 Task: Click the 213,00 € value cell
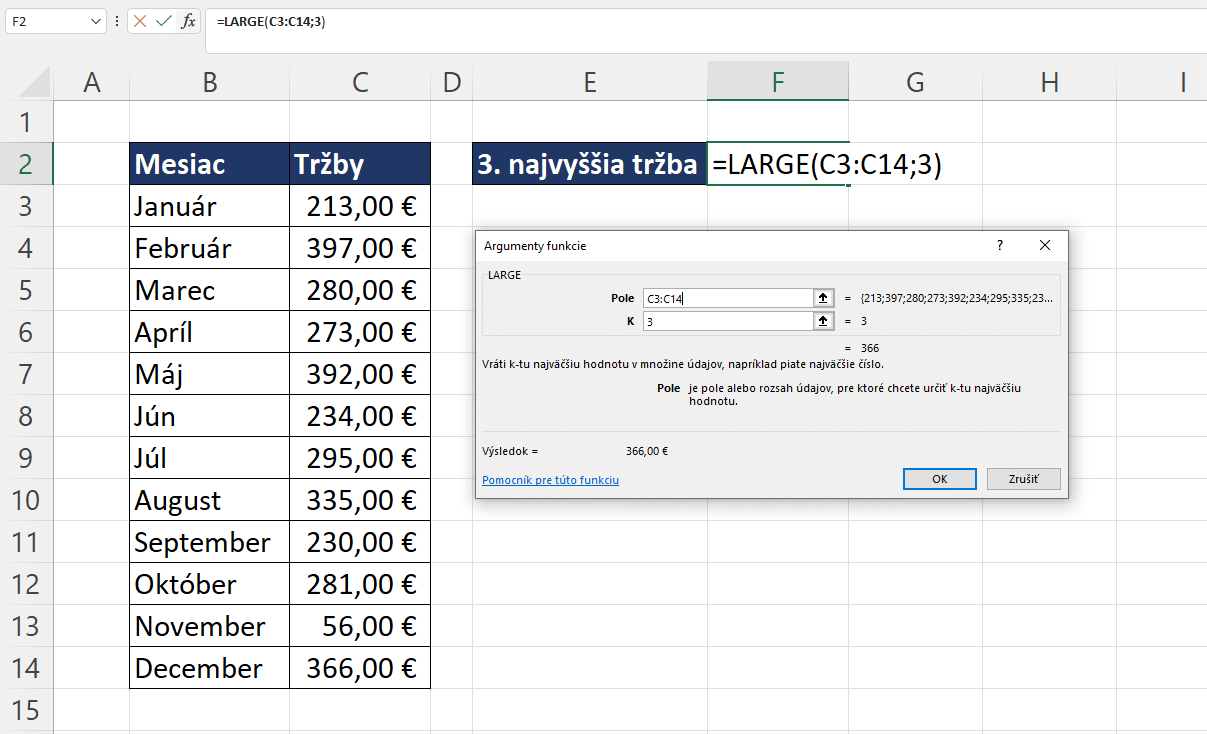point(360,206)
